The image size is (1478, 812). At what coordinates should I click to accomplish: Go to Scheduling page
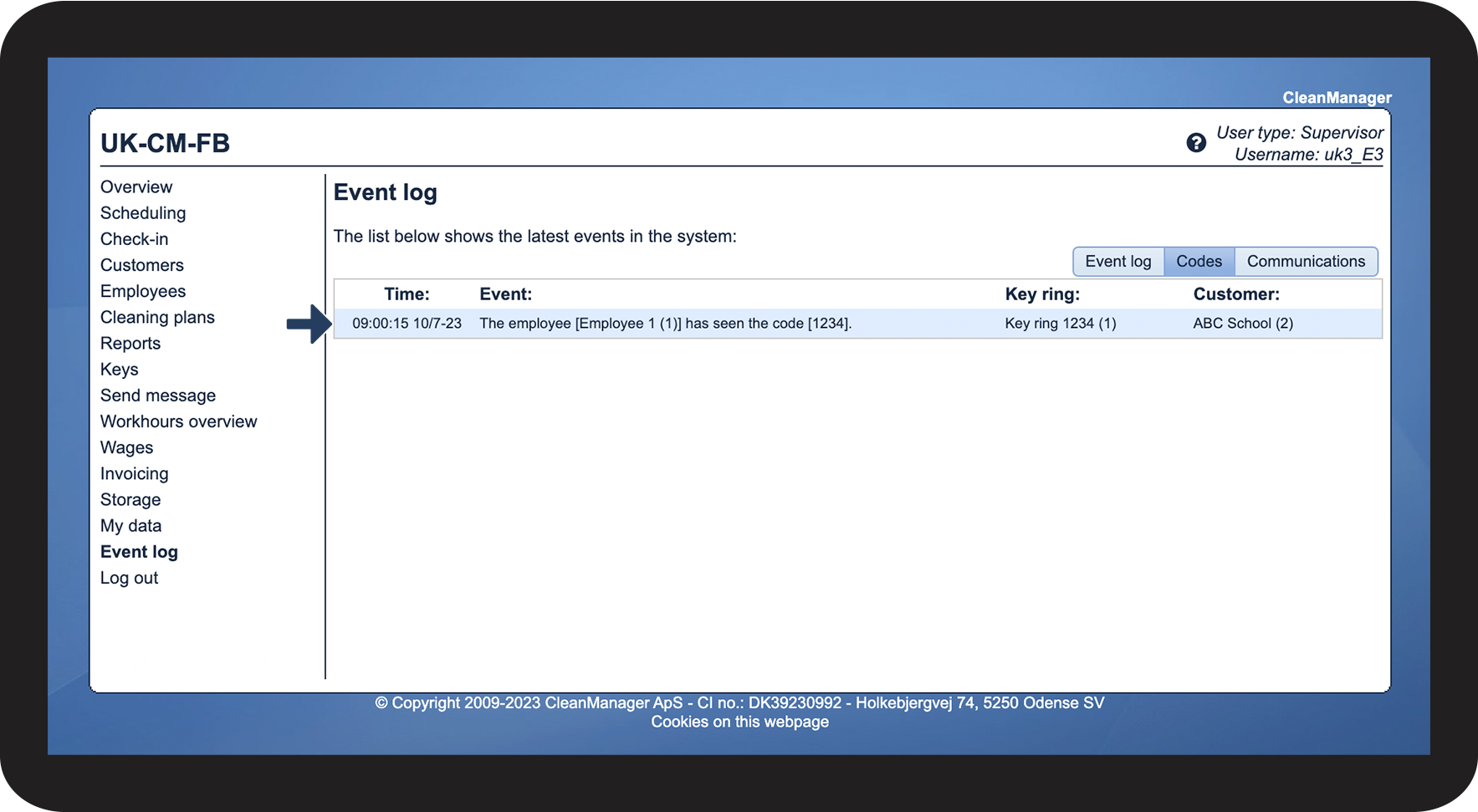pos(143,212)
